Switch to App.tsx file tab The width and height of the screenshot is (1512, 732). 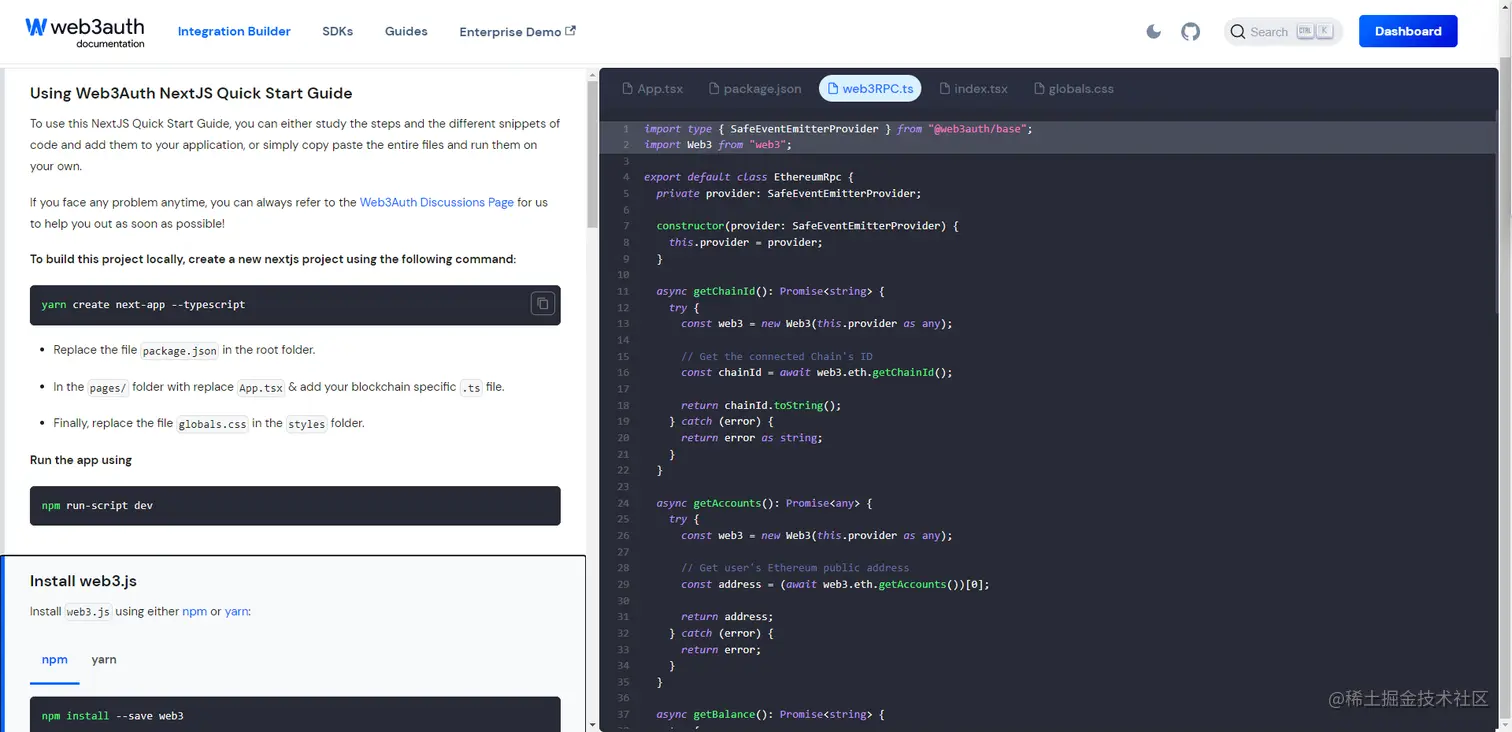pos(653,88)
